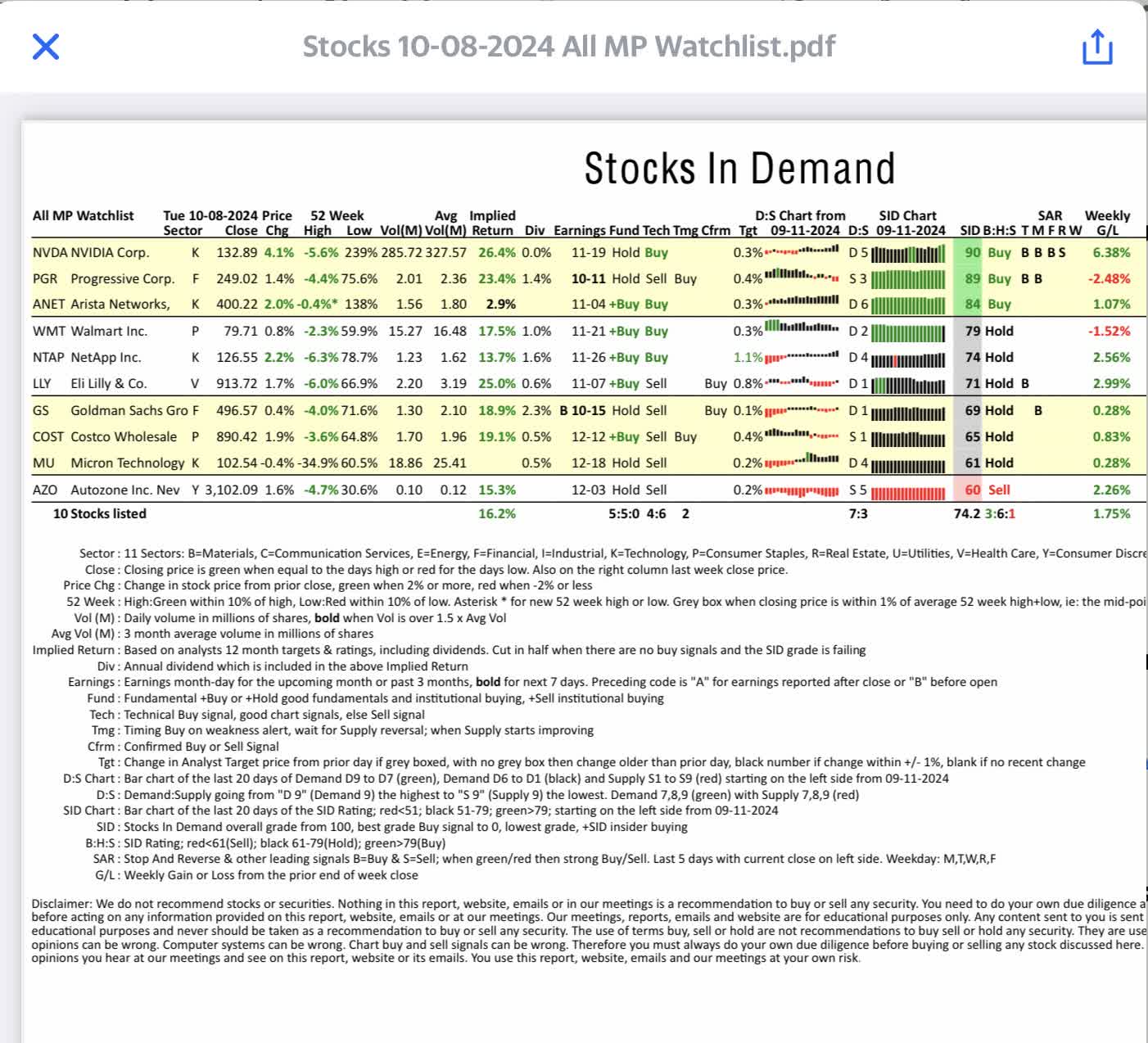Click the company name 'NVIDIA Corp.'
1148x1043 pixels.
110,252
